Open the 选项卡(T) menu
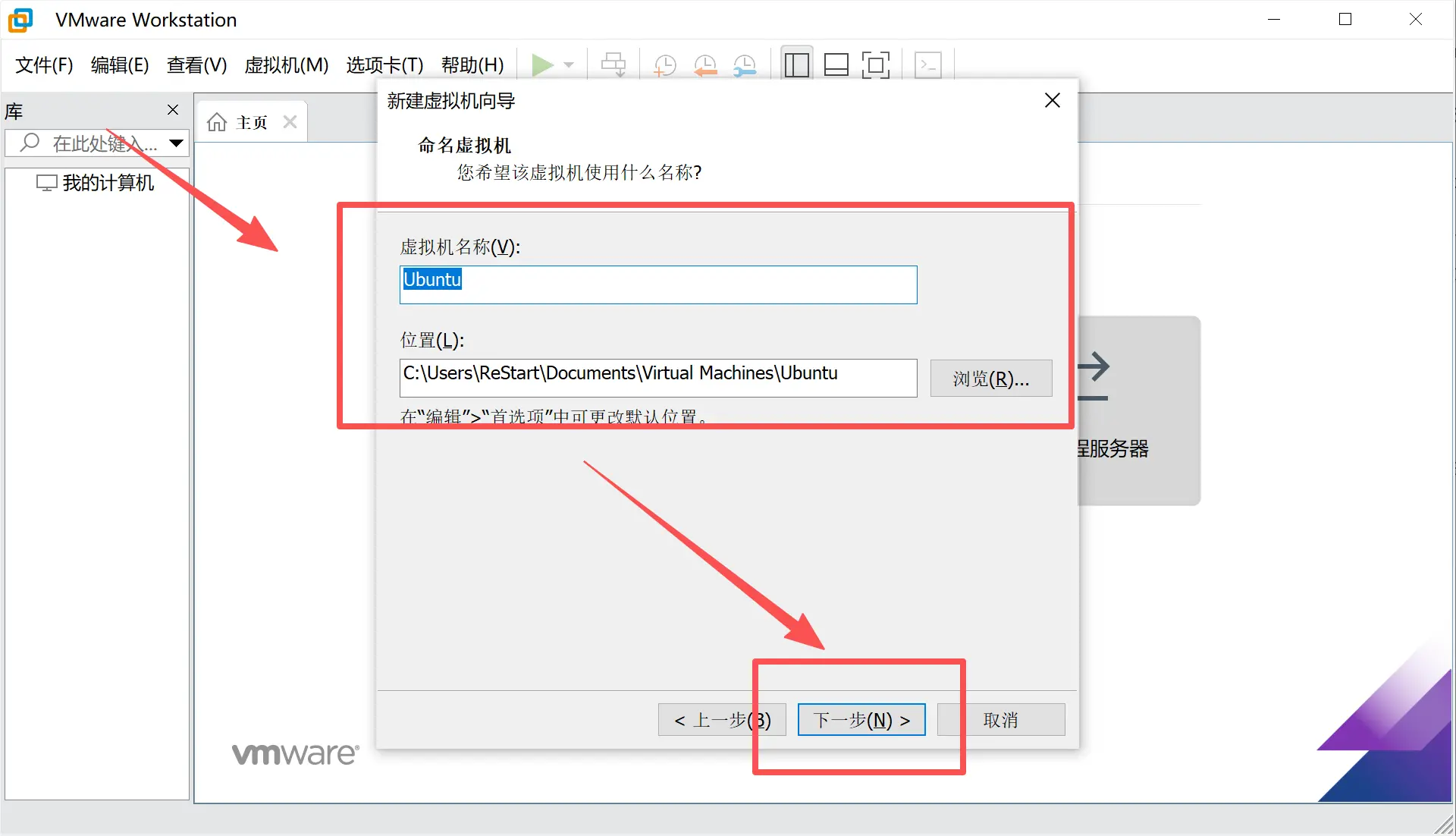This screenshot has width=1456, height=836. pyautogui.click(x=385, y=65)
